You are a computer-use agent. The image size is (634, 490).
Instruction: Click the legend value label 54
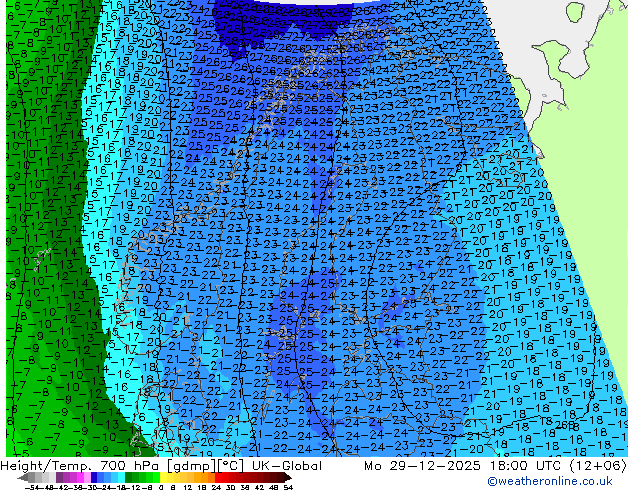288,488
